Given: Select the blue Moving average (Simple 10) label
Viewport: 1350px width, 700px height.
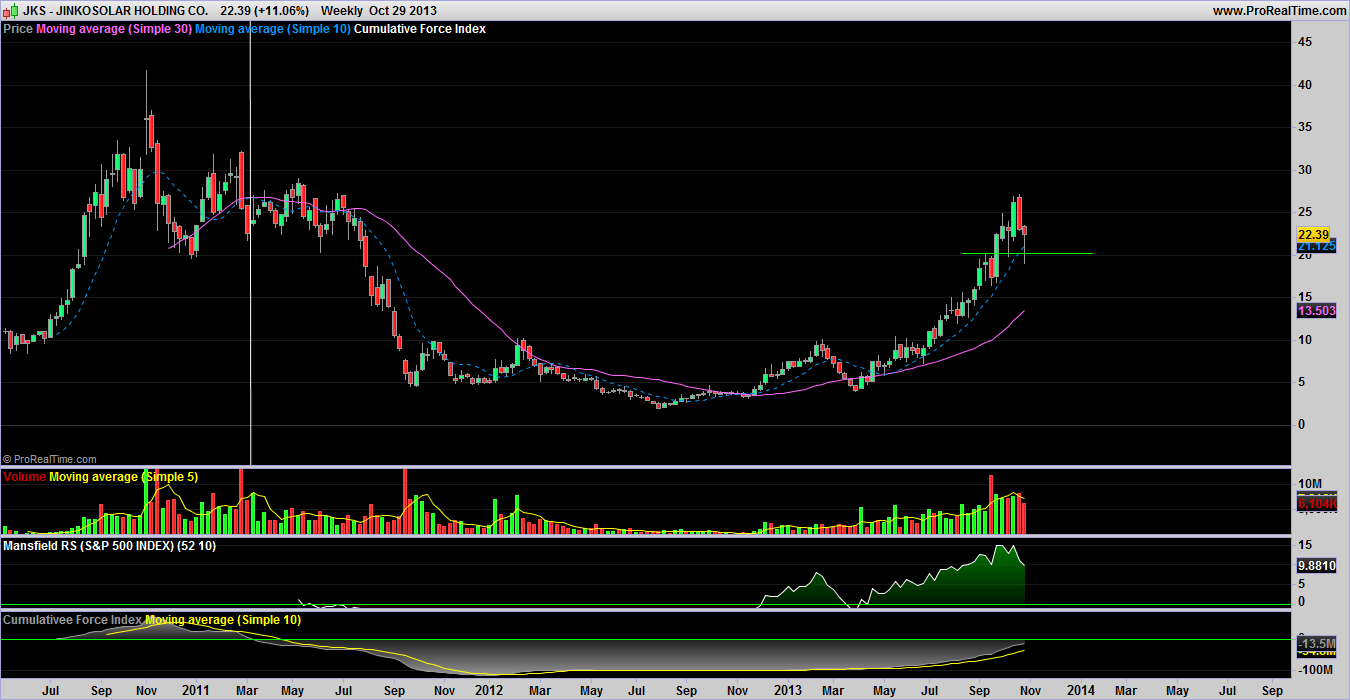Looking at the screenshot, I should (273, 29).
